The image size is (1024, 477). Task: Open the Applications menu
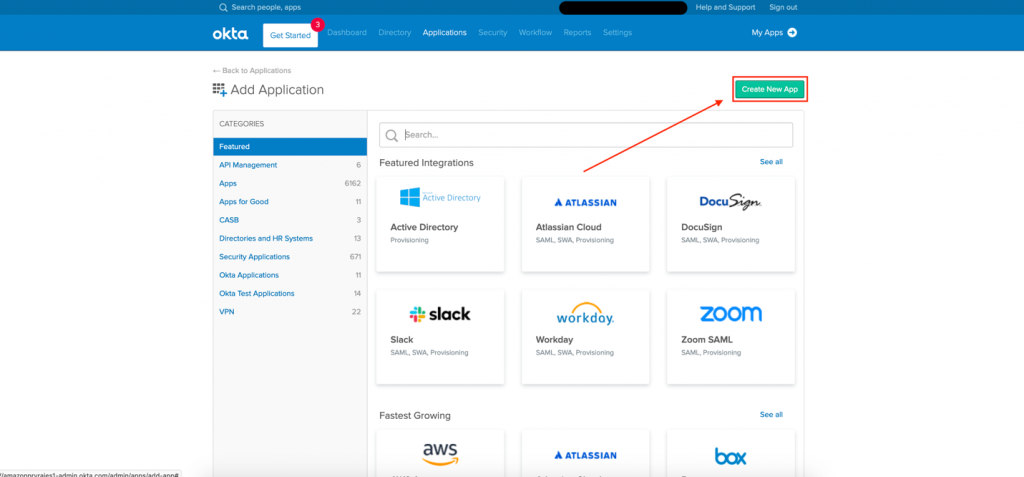pyautogui.click(x=445, y=33)
